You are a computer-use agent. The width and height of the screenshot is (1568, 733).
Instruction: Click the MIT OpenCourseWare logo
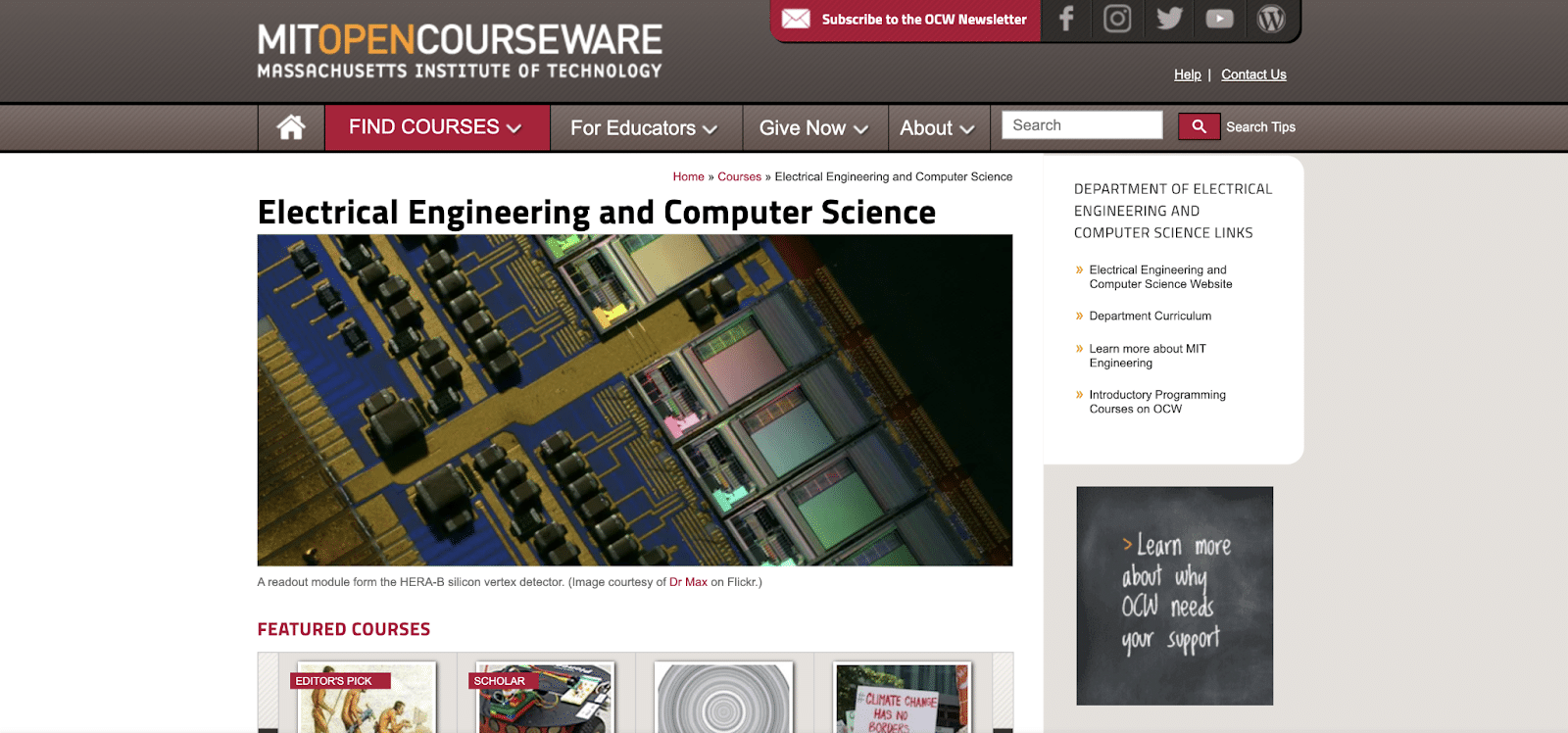pyautogui.click(x=460, y=51)
